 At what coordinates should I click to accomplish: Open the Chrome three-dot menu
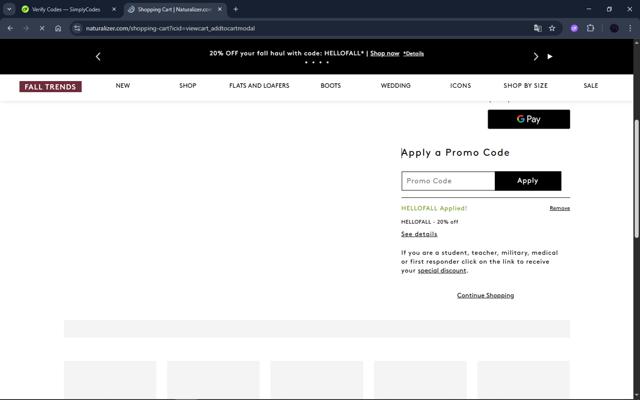point(630,28)
